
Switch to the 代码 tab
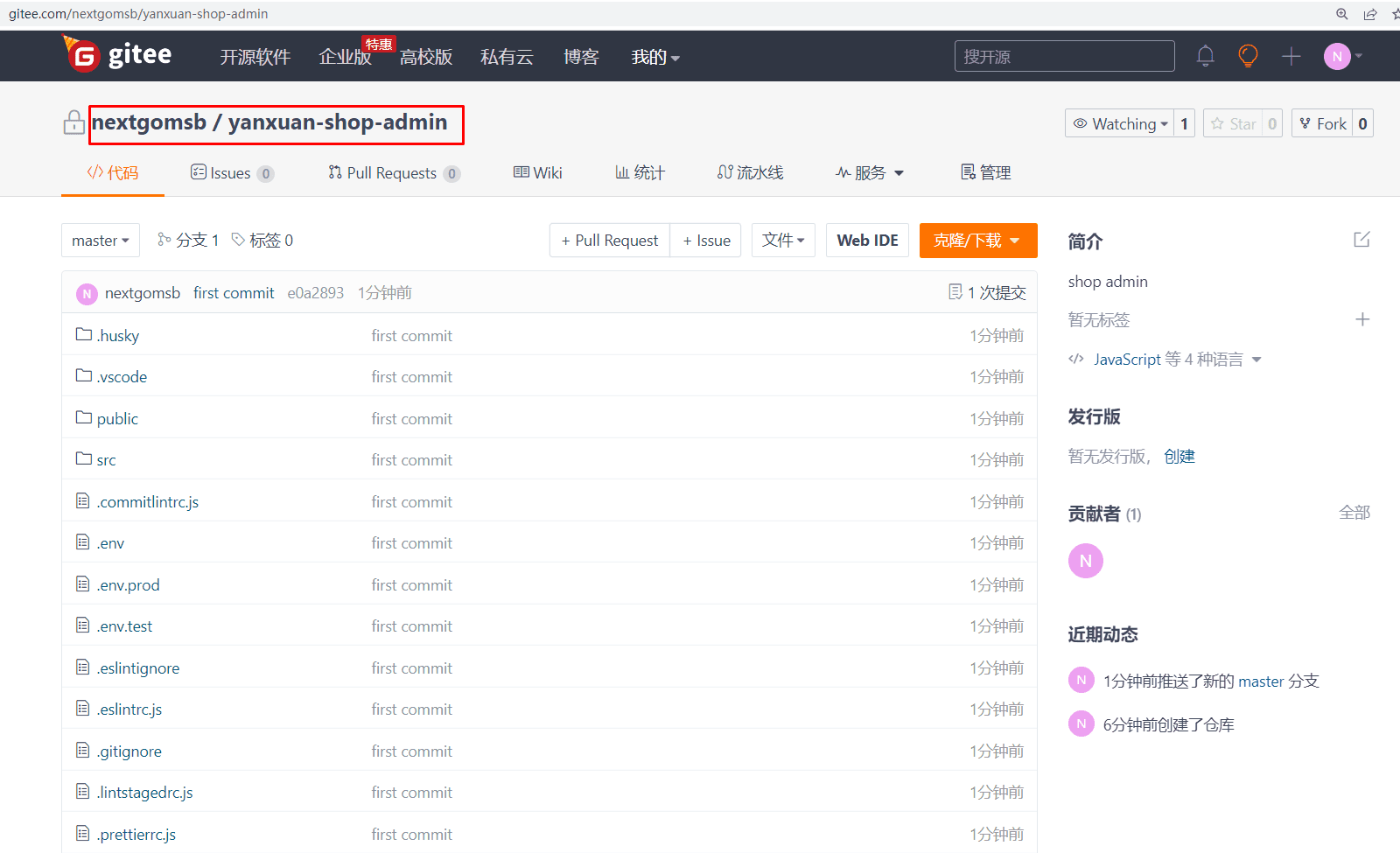click(113, 172)
